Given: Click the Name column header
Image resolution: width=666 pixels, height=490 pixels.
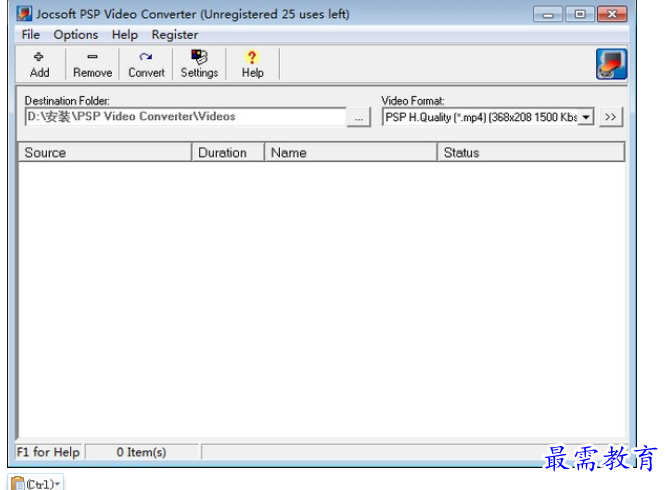Looking at the screenshot, I should point(350,152).
